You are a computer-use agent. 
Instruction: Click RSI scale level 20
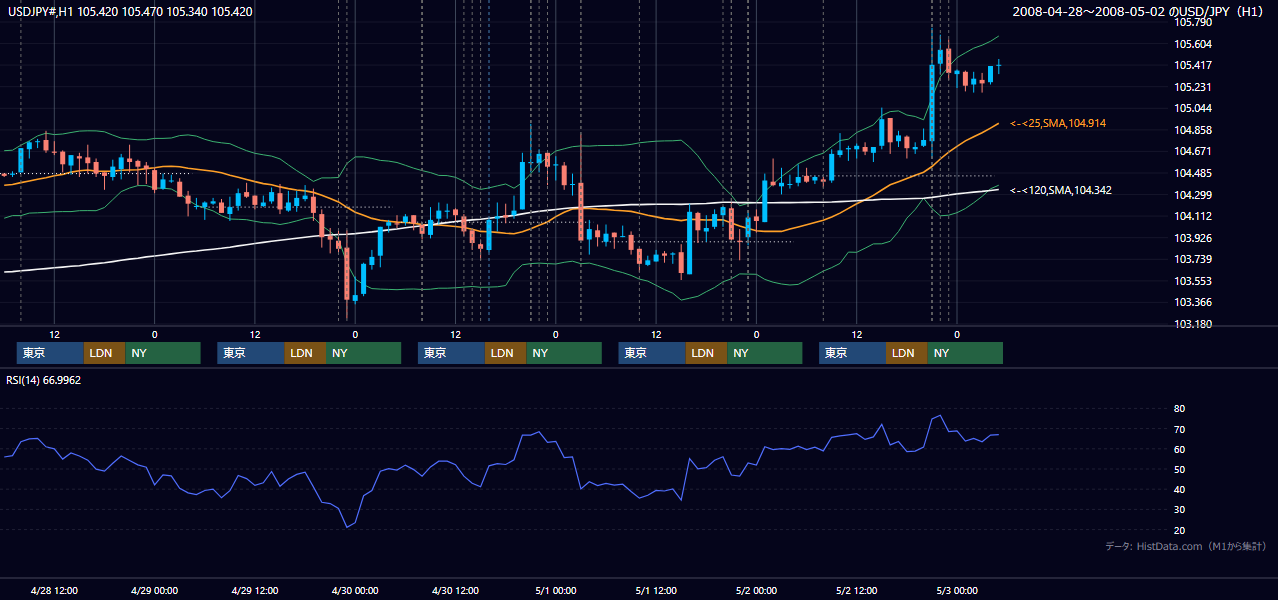1179,530
